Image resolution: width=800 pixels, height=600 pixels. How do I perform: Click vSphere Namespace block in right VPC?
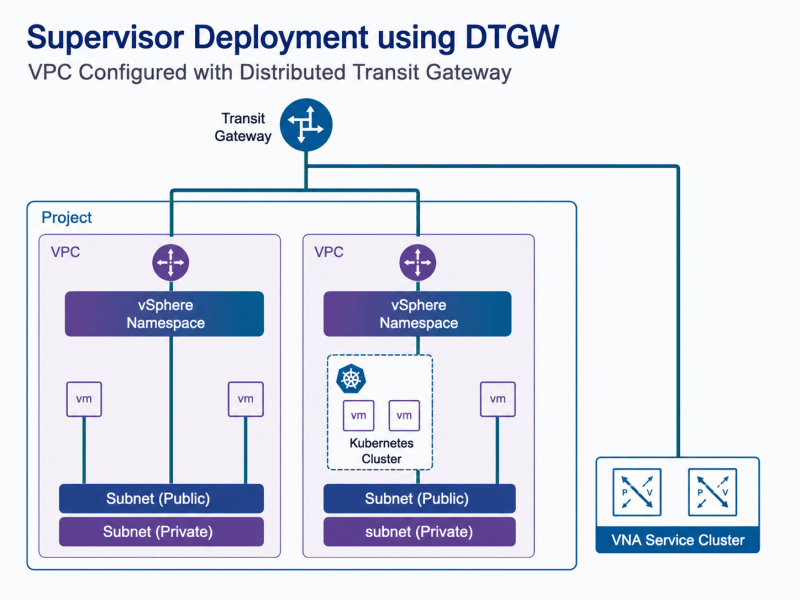(417, 314)
